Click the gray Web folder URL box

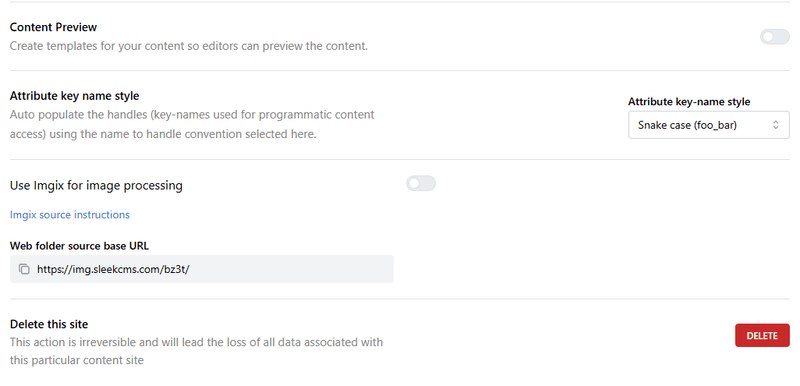click(x=202, y=269)
